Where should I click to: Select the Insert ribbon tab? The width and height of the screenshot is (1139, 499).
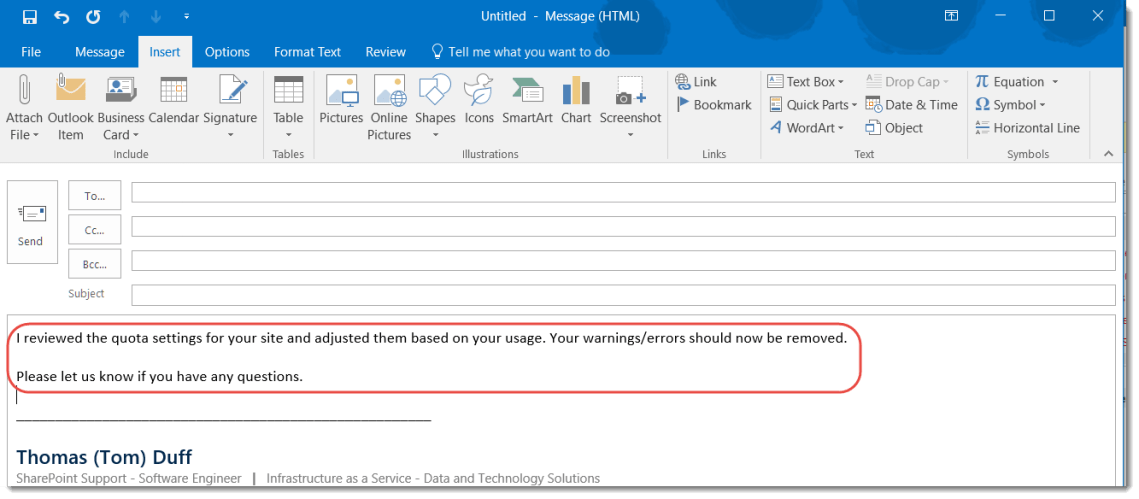(165, 52)
